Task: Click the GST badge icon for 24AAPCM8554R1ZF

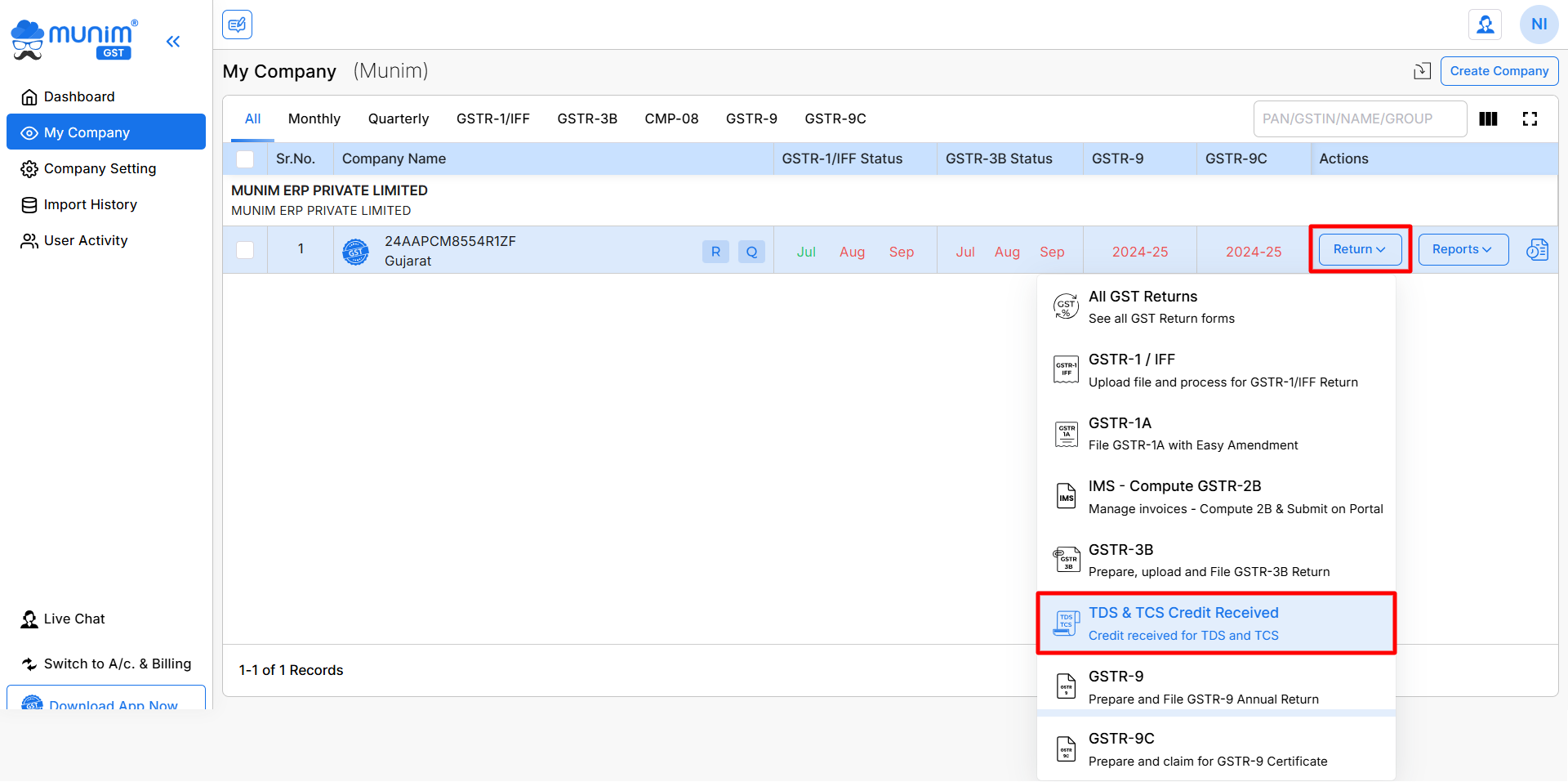Action: point(355,252)
